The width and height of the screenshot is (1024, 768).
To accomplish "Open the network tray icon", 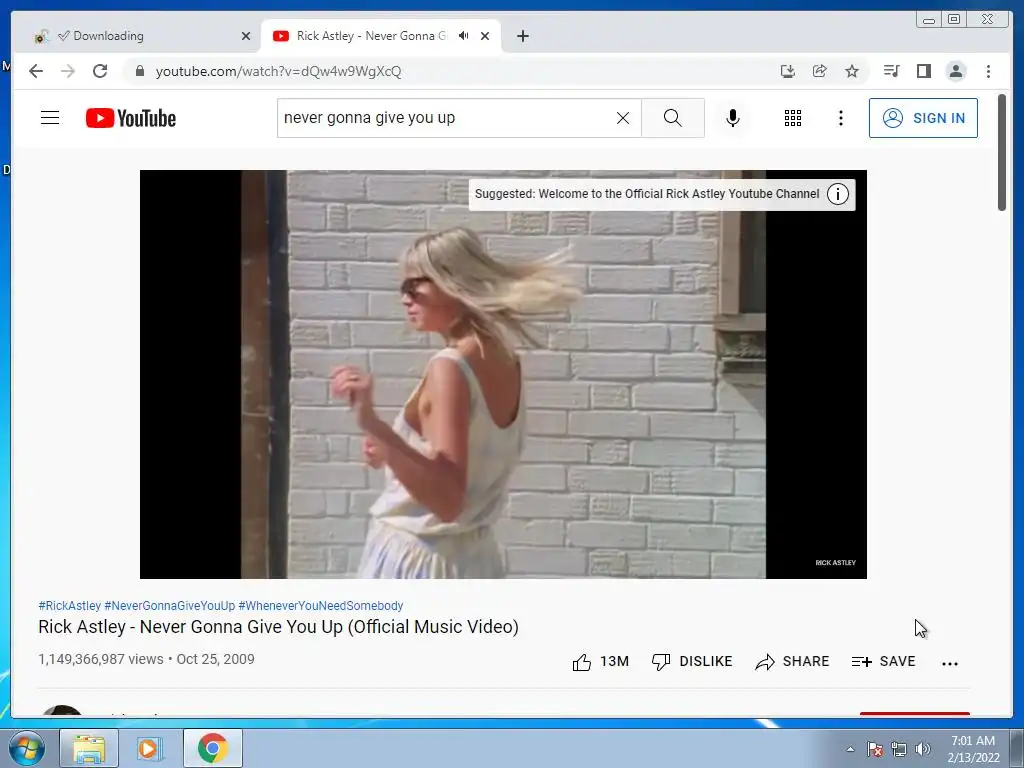I will [x=899, y=749].
